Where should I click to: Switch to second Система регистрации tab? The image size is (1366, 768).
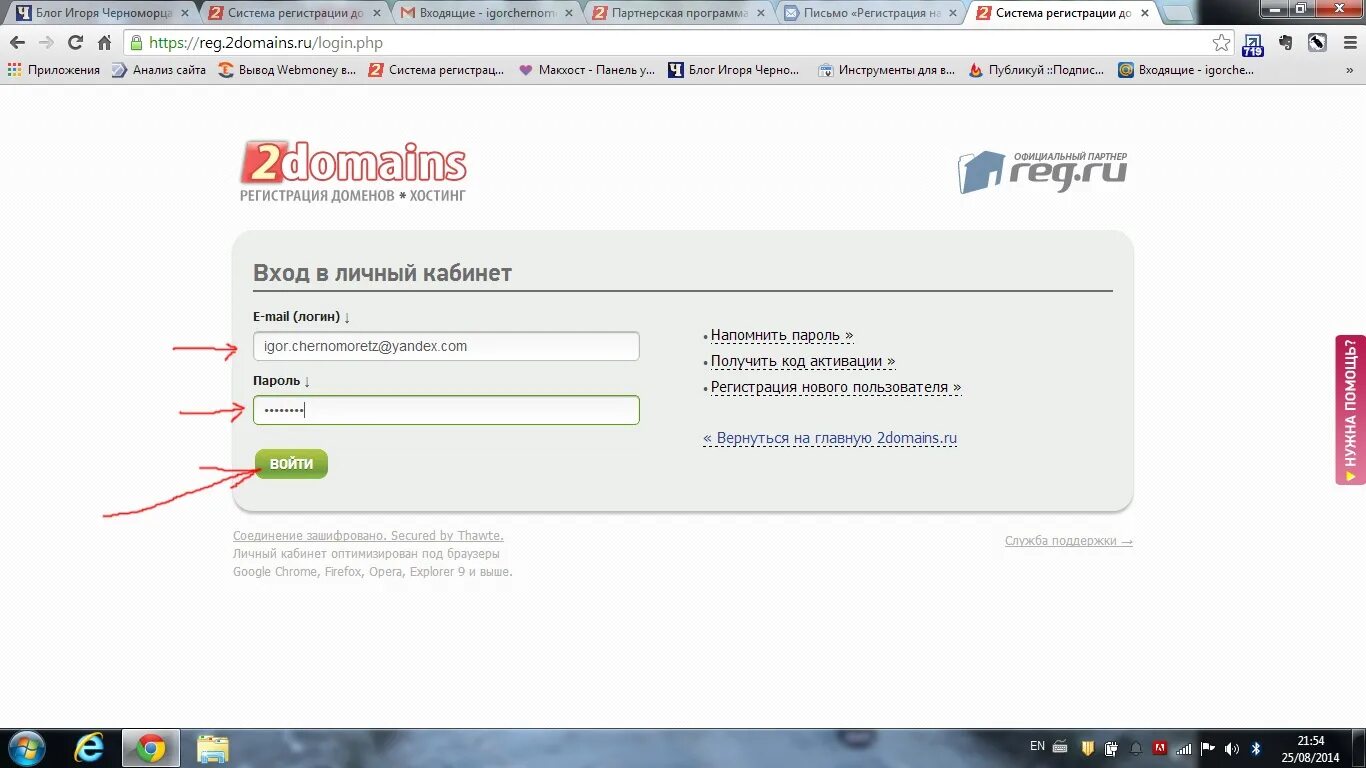coord(1066,13)
